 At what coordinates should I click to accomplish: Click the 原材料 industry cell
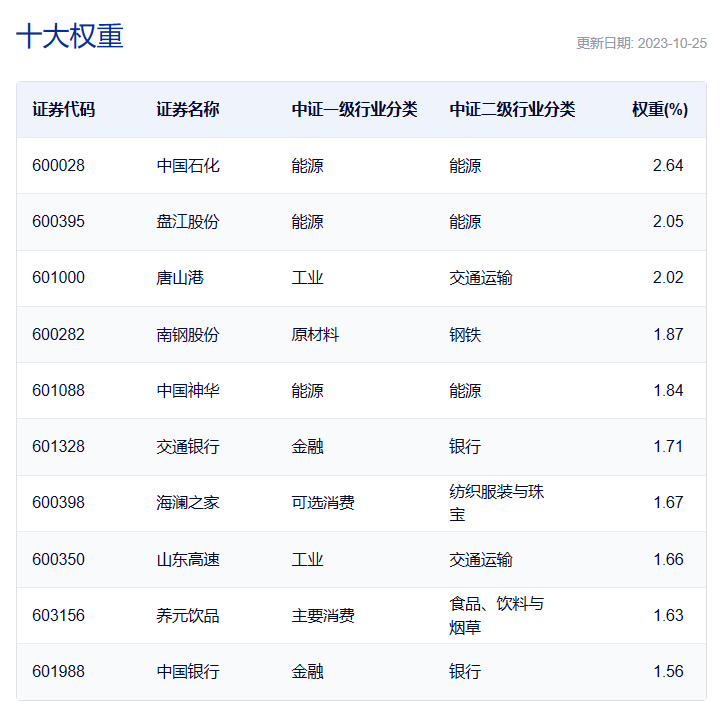pos(315,334)
